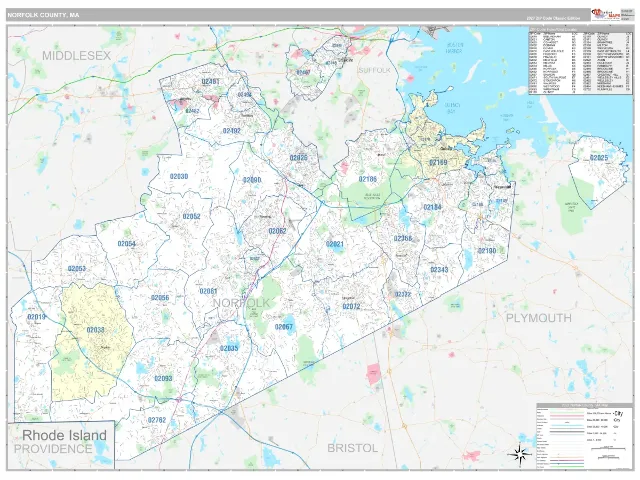The image size is (640, 480).
Task: Select ZIP code 02081 label
Action: pos(208,291)
